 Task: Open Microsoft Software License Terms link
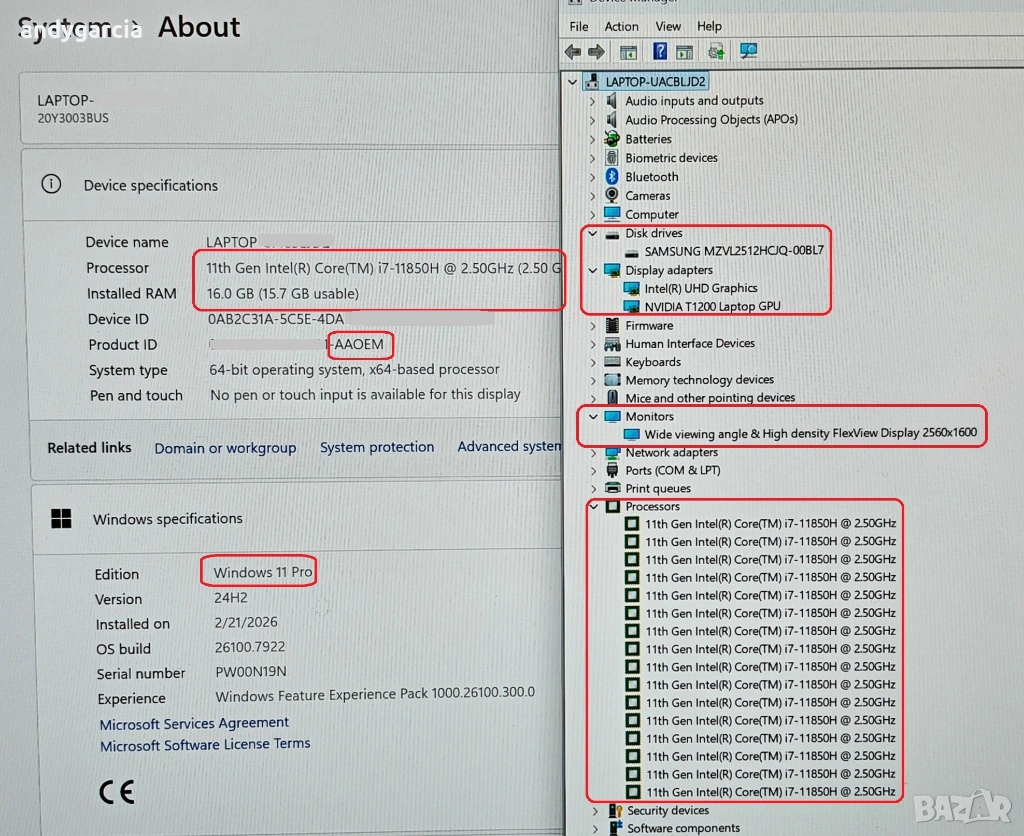205,745
